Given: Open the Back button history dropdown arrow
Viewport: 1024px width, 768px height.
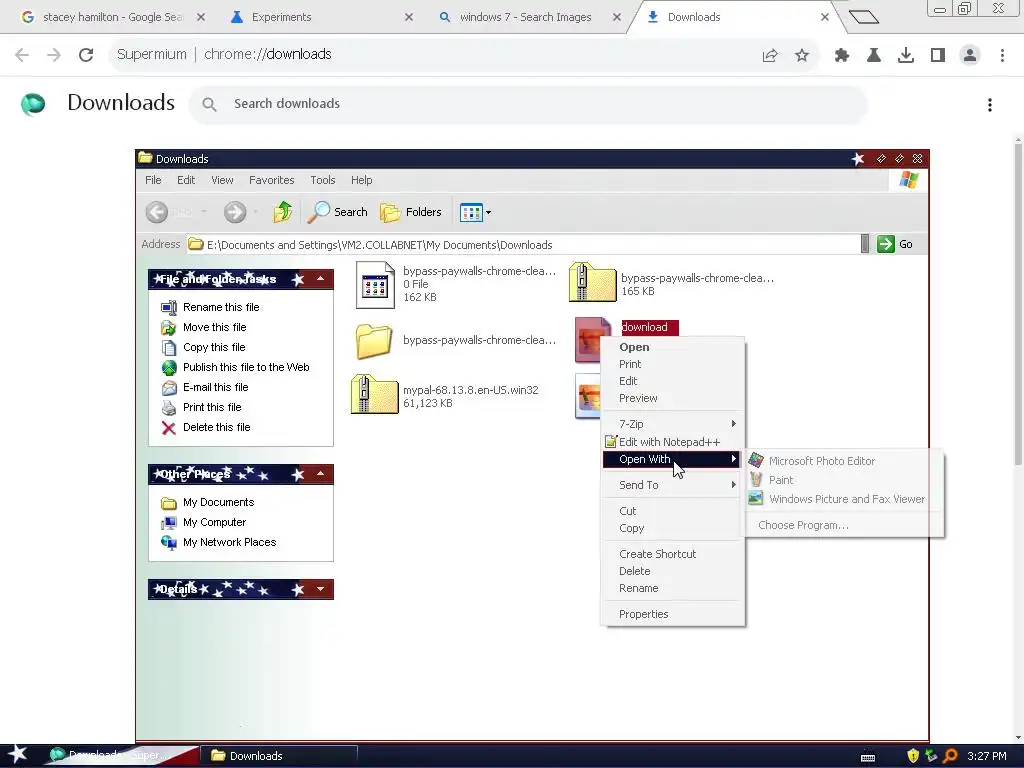Looking at the screenshot, I should click(204, 212).
